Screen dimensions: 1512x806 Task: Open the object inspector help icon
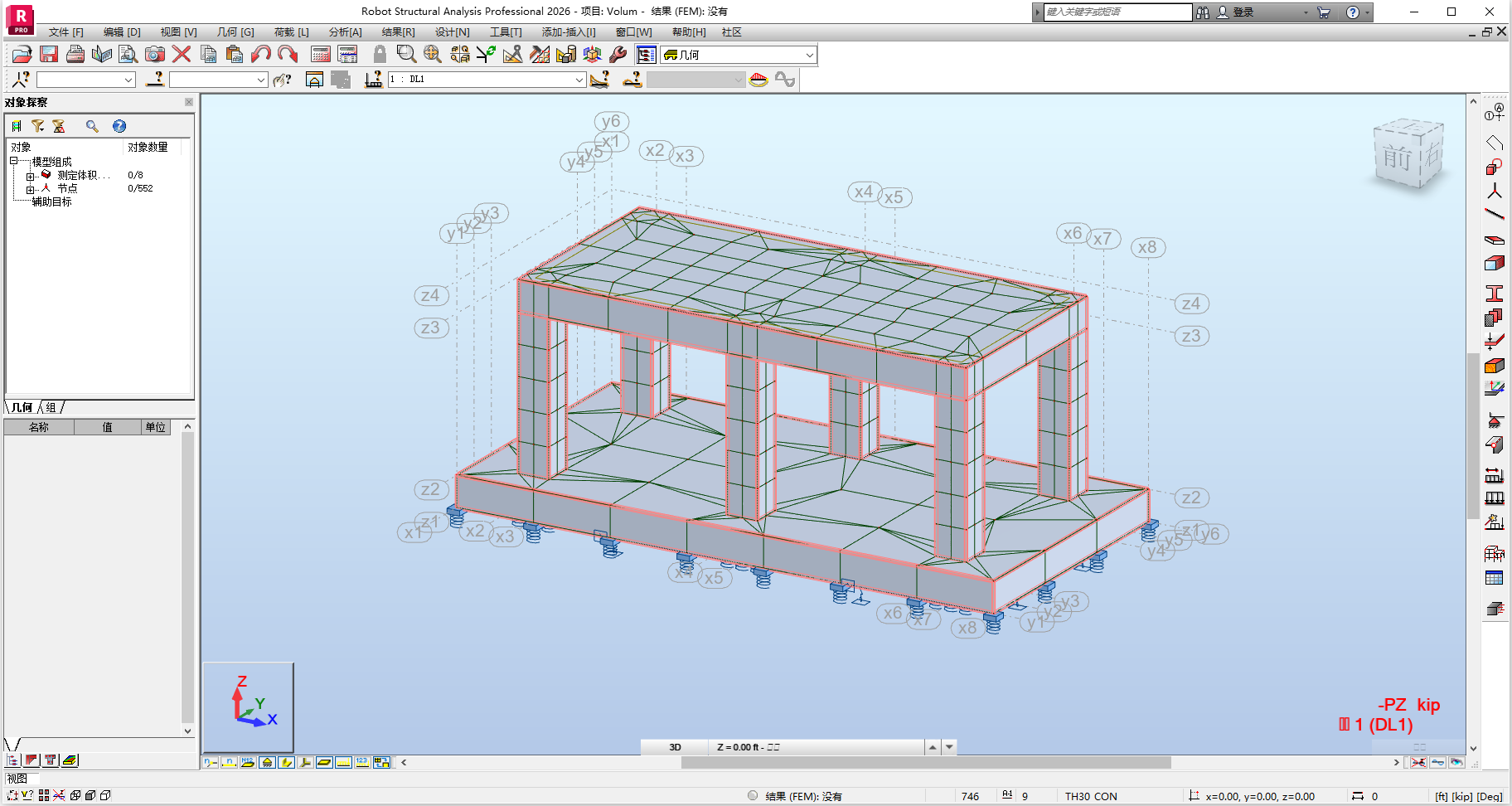(x=119, y=126)
